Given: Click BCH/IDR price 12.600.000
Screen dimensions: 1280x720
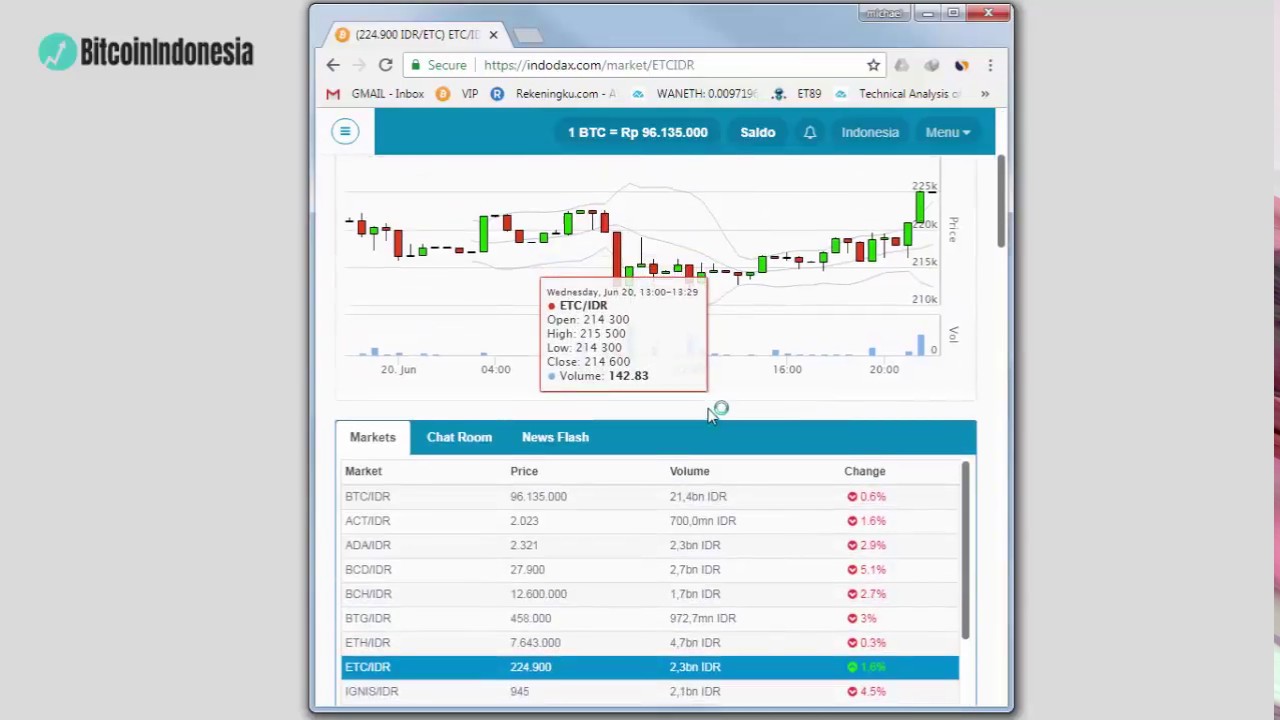Looking at the screenshot, I should pos(538,594).
